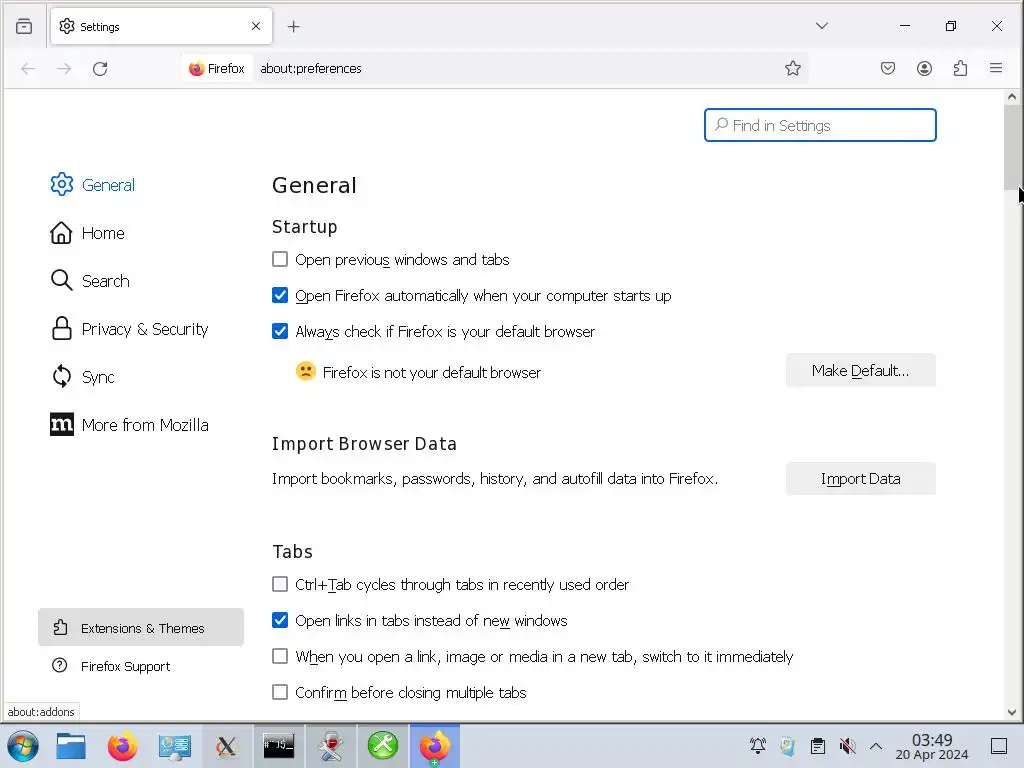Click the about:preferences address field
Viewport: 1024px width, 768px height.
coord(311,69)
